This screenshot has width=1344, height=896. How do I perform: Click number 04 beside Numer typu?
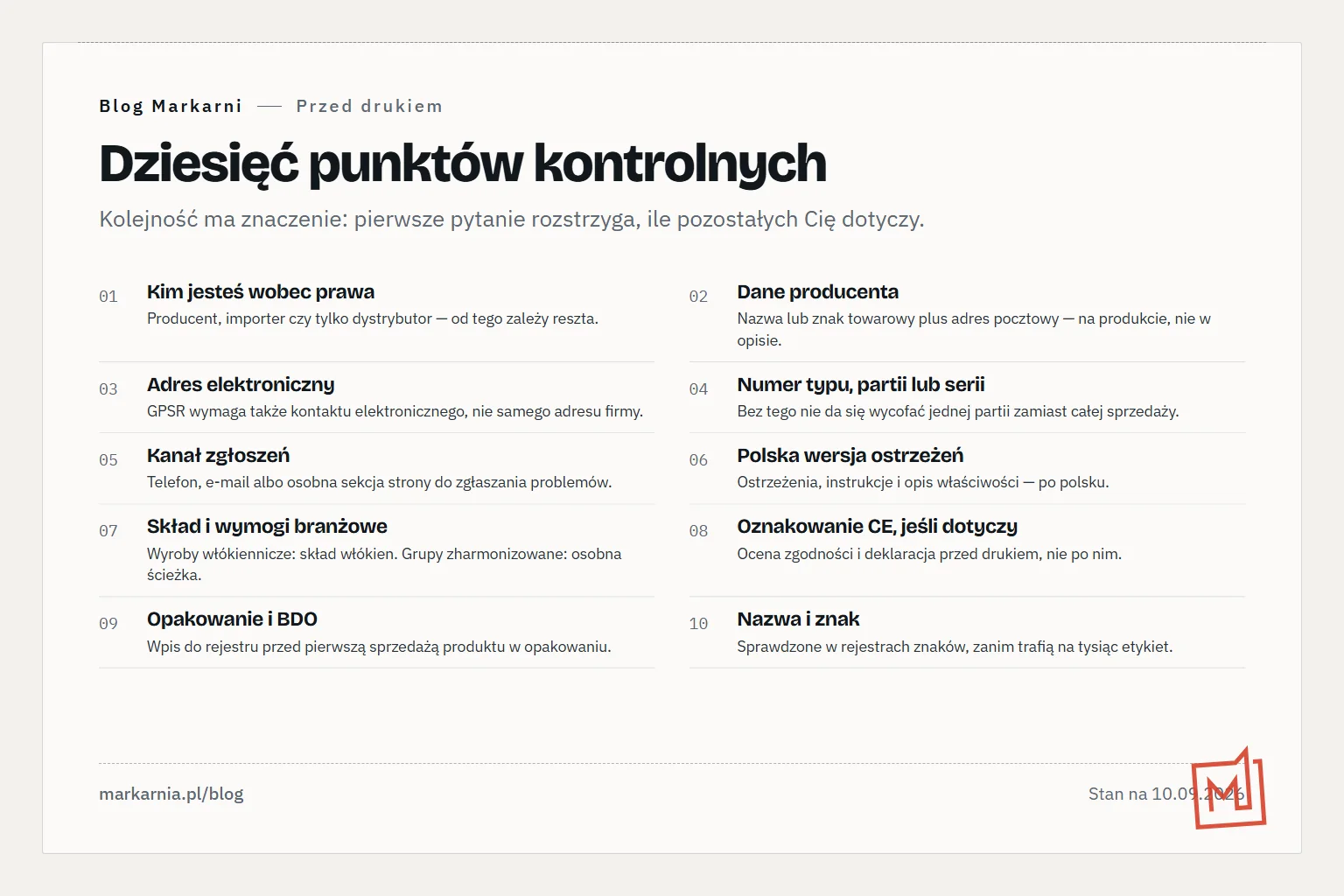[698, 389]
